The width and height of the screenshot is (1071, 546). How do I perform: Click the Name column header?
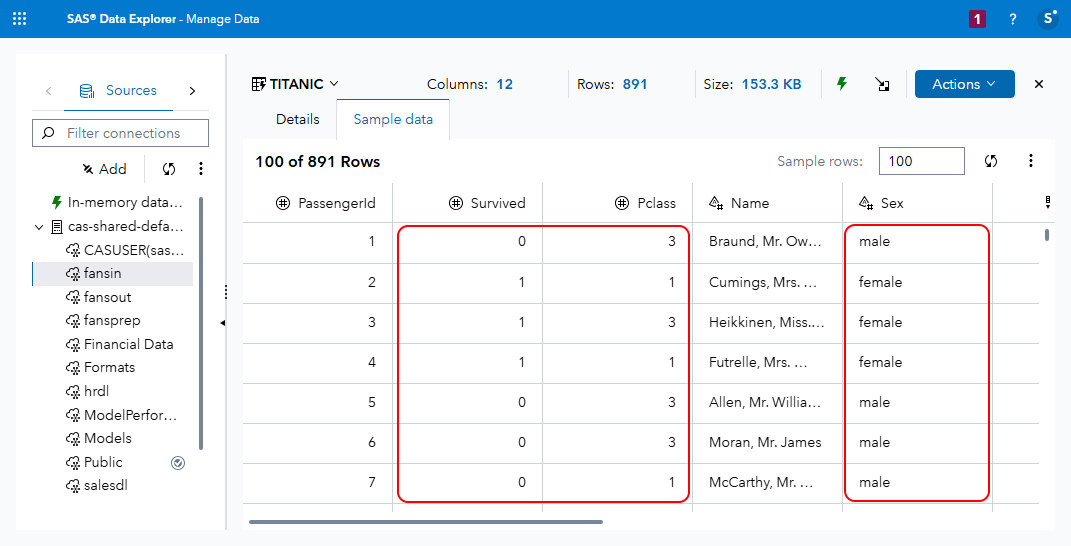tap(768, 203)
